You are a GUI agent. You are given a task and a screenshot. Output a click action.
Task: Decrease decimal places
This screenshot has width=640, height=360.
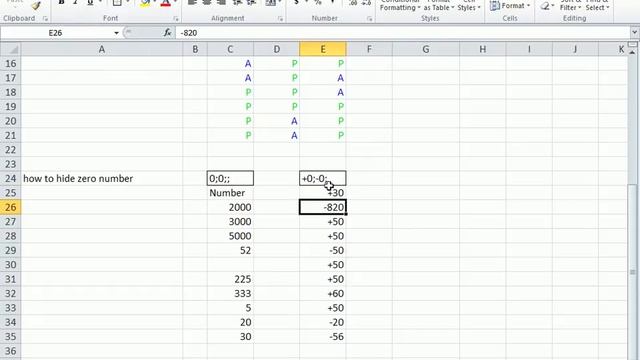coord(366,3)
